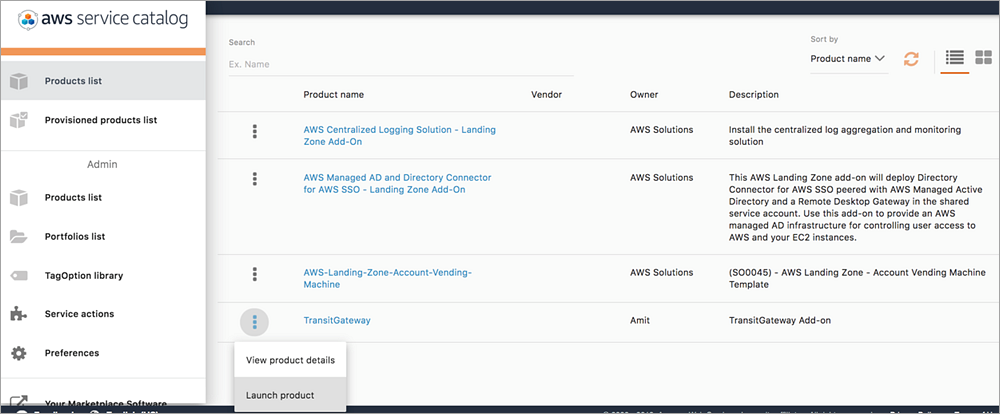The height and width of the screenshot is (414, 1000).
Task: Switch to list view layout icon
Action: [x=955, y=58]
